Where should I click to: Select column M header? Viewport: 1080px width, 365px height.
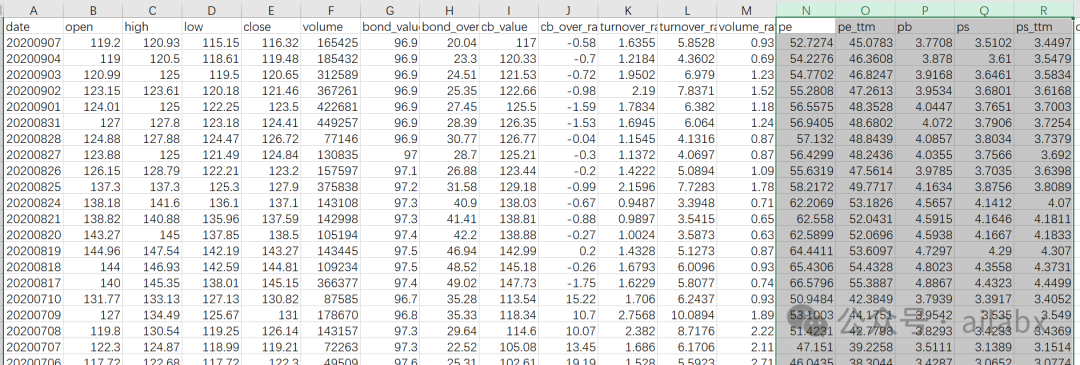(x=746, y=10)
